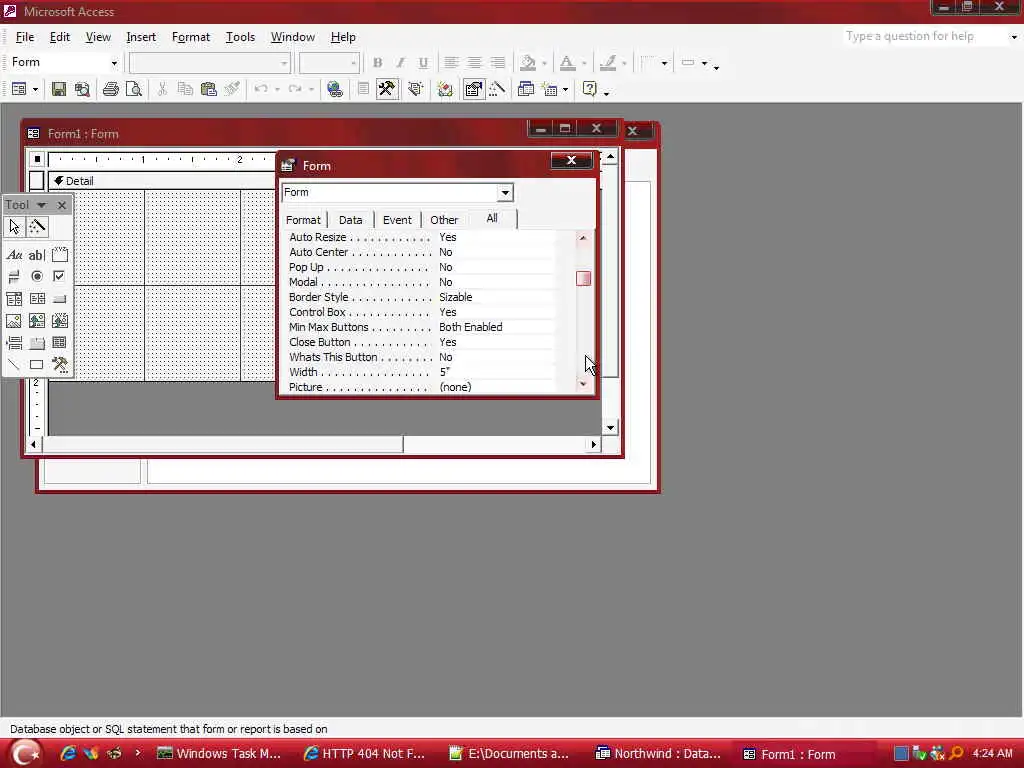Select the Image tool in the Toolbox
This screenshot has width=1024, height=768.
pos(14,321)
